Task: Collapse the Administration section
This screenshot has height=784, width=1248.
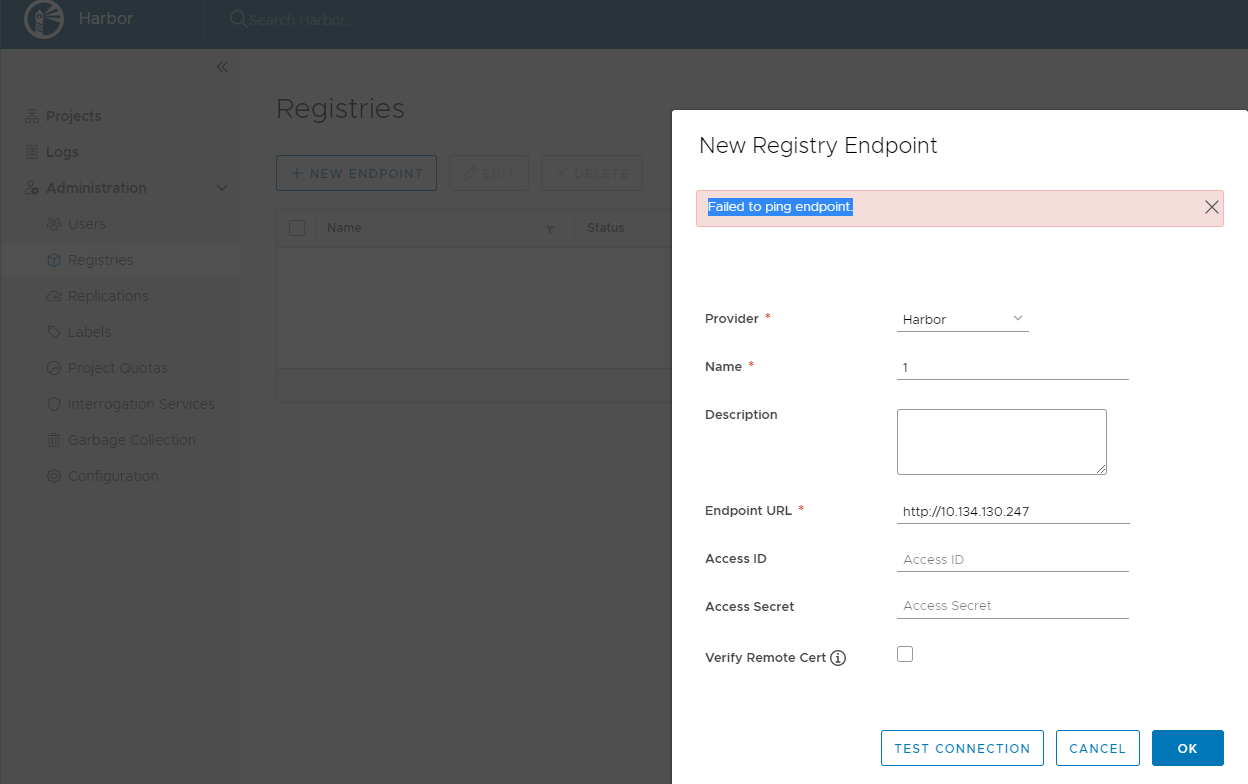Action: click(x=222, y=188)
